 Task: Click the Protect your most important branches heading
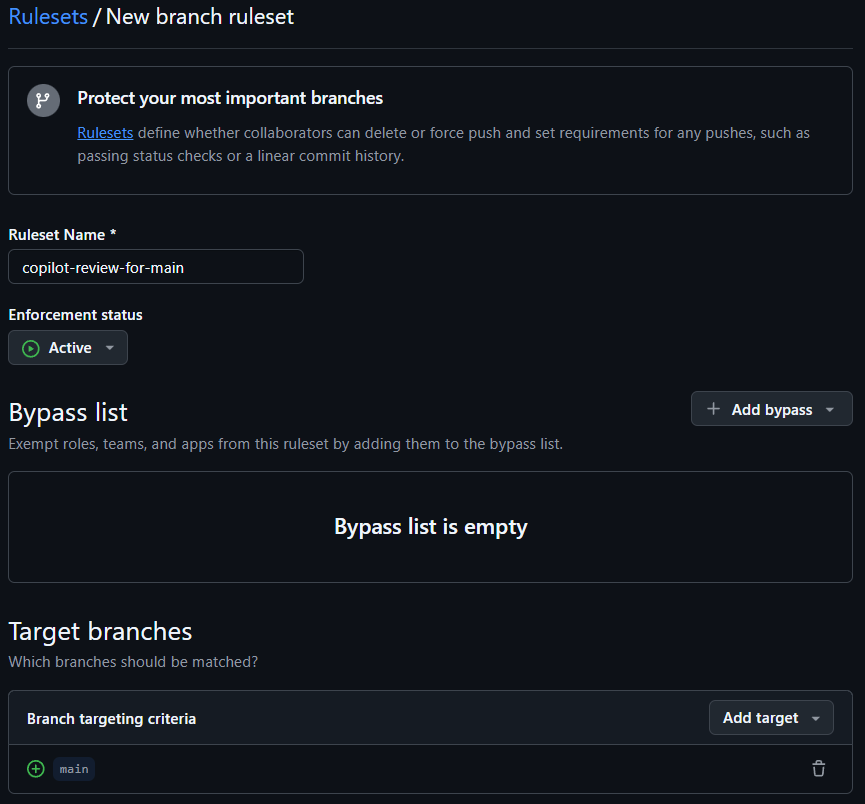(230, 98)
